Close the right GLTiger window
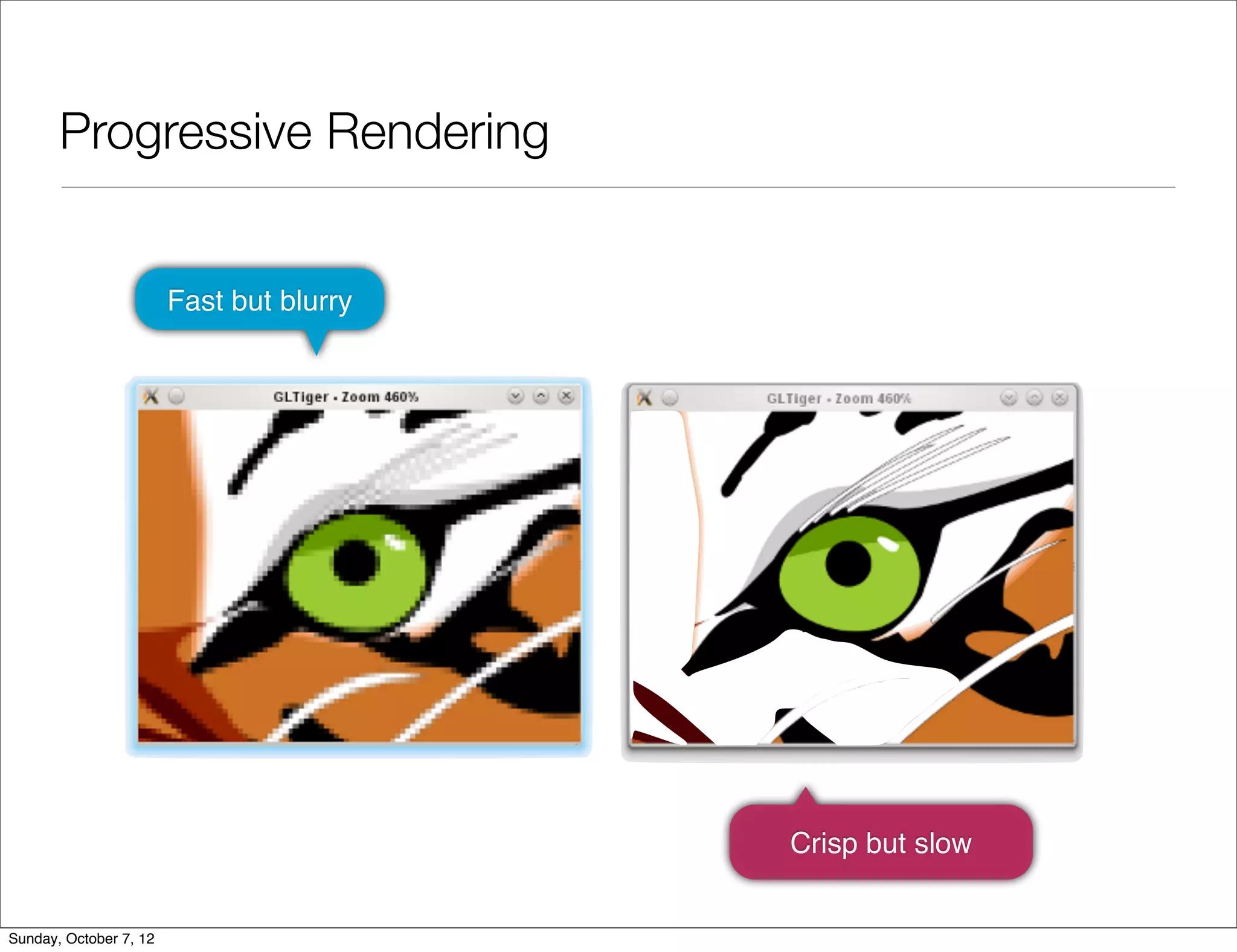The width and height of the screenshot is (1237, 952). 1060,397
